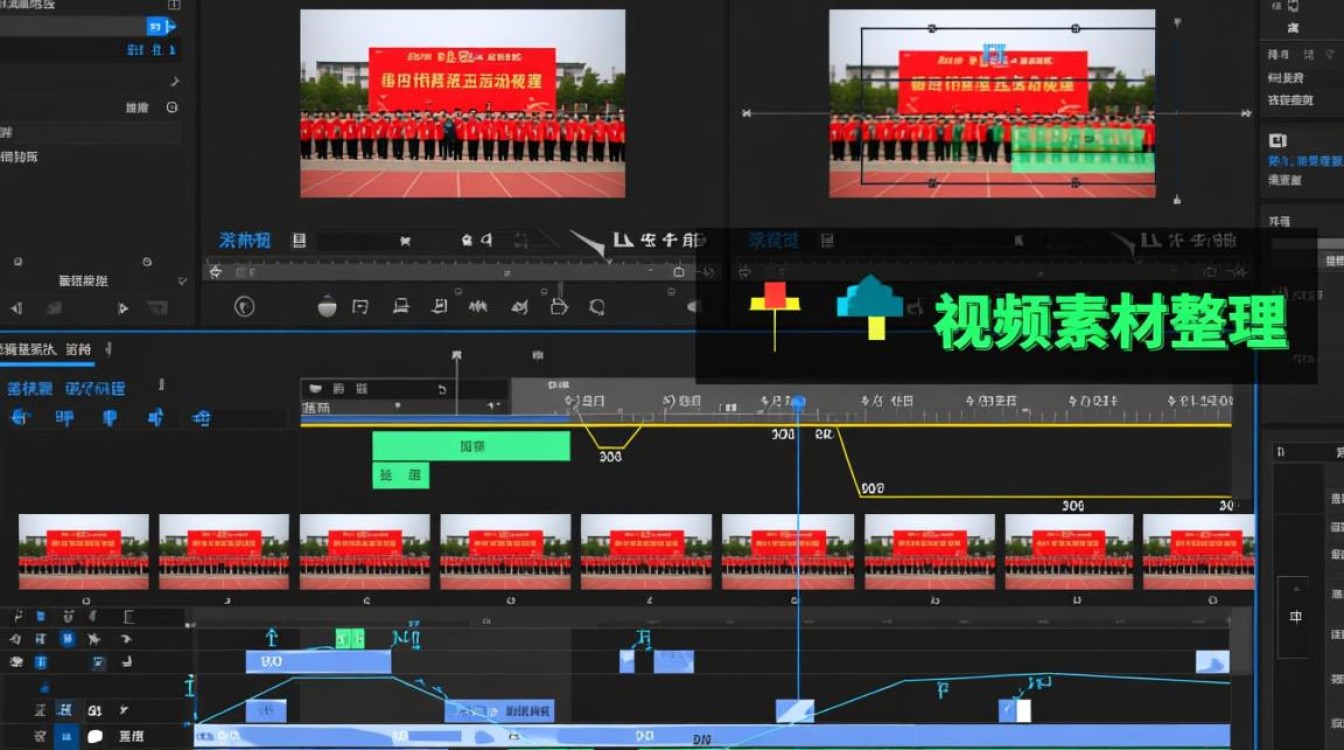The height and width of the screenshot is (750, 1344).
Task: Click the source monitor preview image
Action: pyautogui.click(x=463, y=103)
